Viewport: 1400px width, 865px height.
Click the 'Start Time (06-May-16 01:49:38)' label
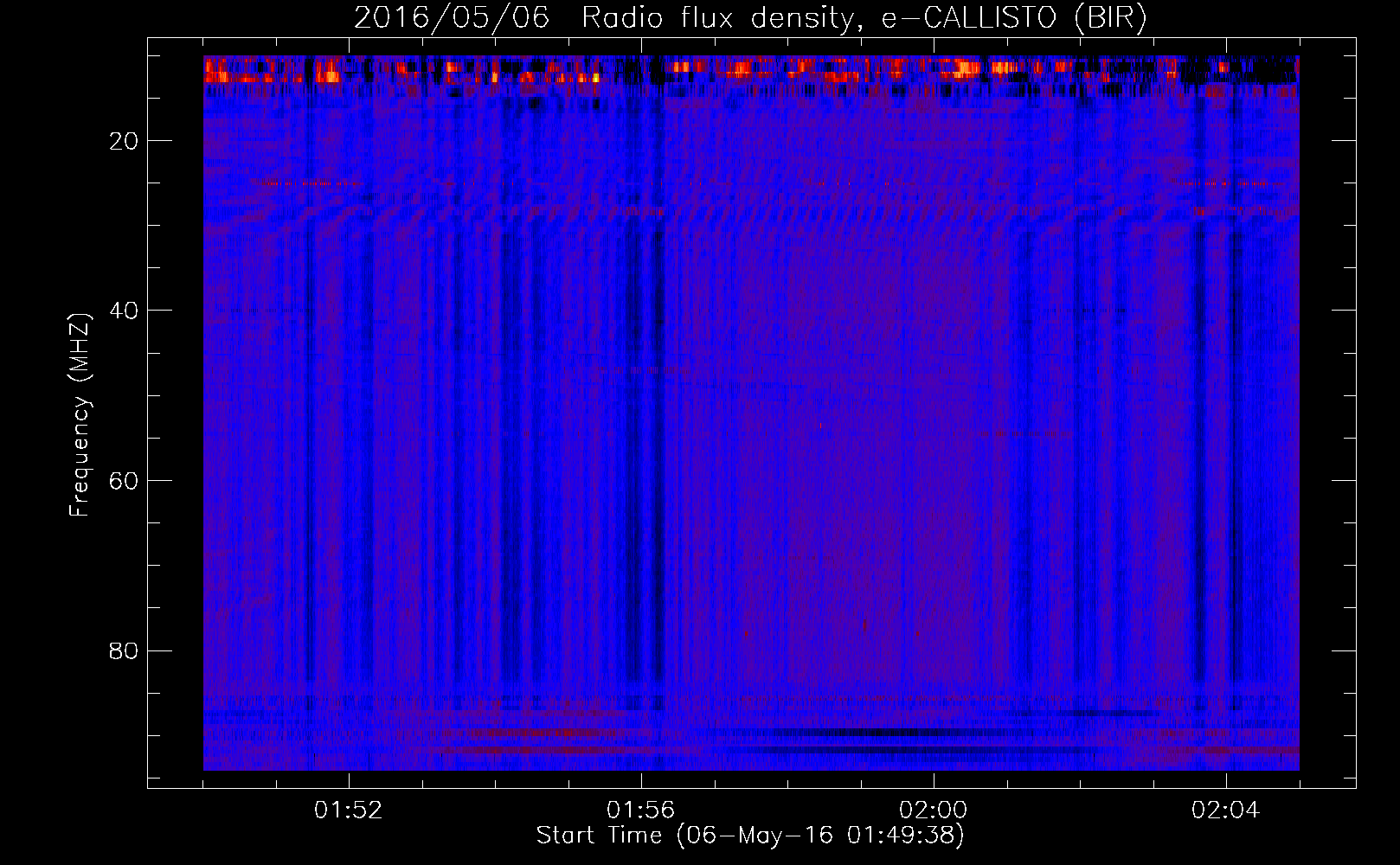point(750,836)
